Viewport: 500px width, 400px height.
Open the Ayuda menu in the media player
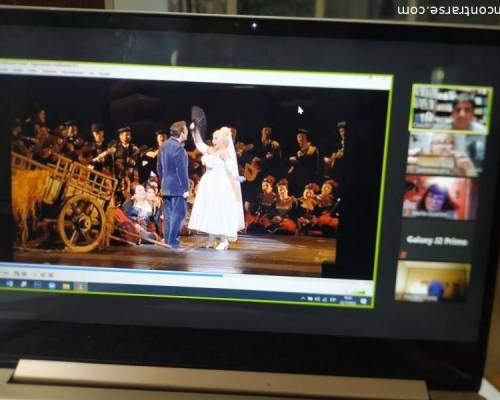coord(104,73)
